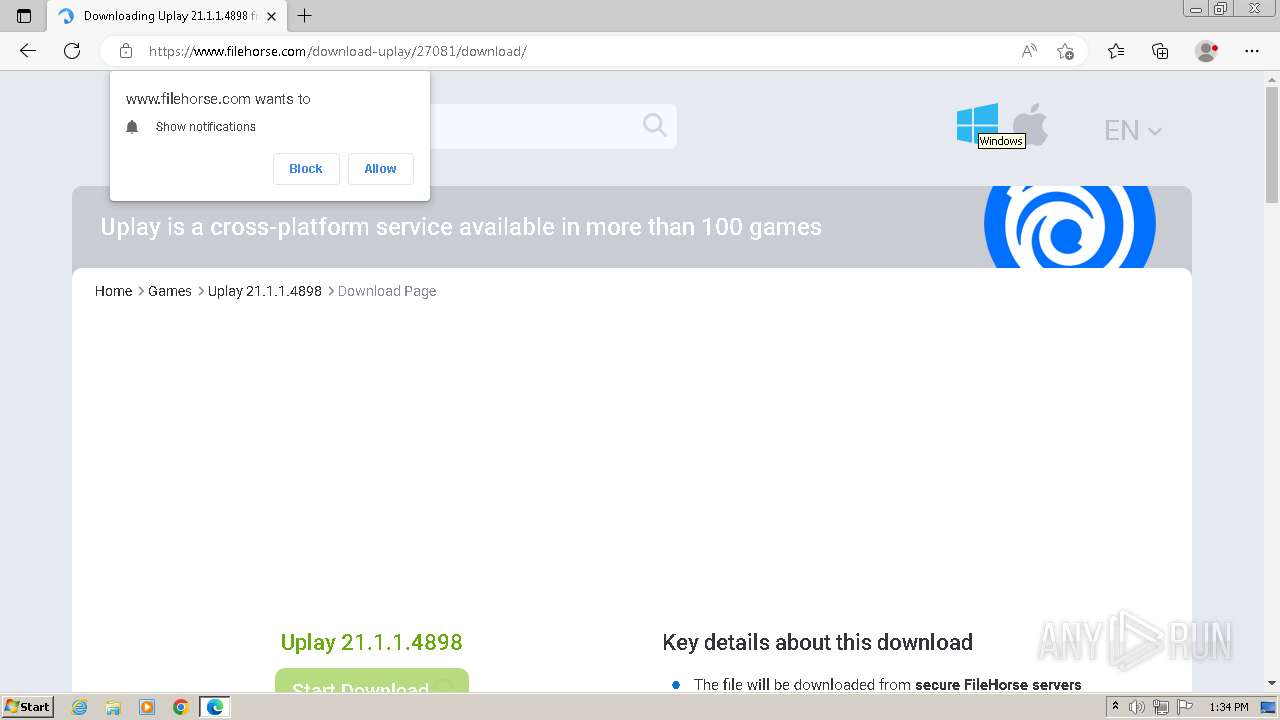The width and height of the screenshot is (1280, 720).
Task: Click the Uplay cross-platform service banner title
Action: click(x=461, y=227)
